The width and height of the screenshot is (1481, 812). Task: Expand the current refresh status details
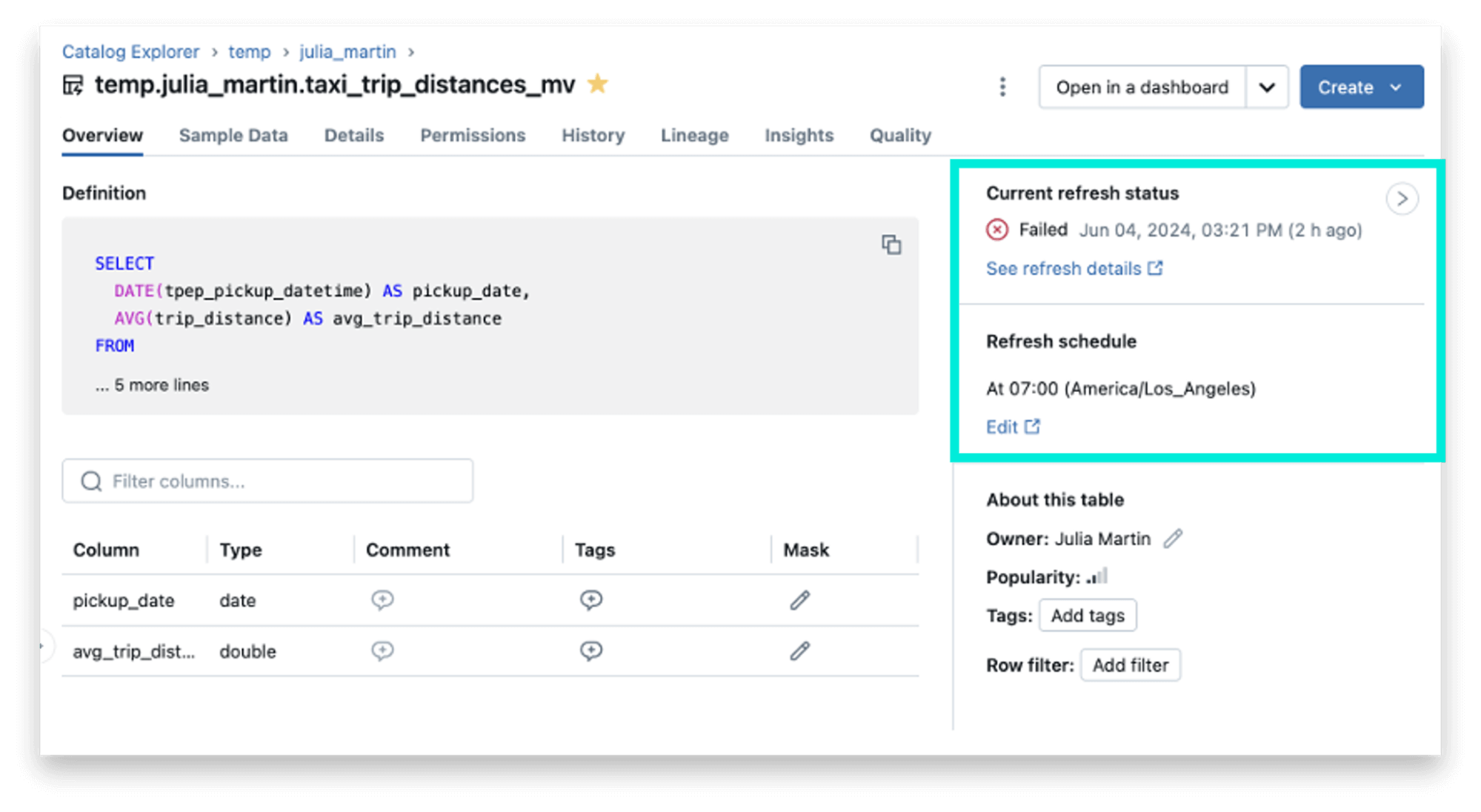[1403, 197]
